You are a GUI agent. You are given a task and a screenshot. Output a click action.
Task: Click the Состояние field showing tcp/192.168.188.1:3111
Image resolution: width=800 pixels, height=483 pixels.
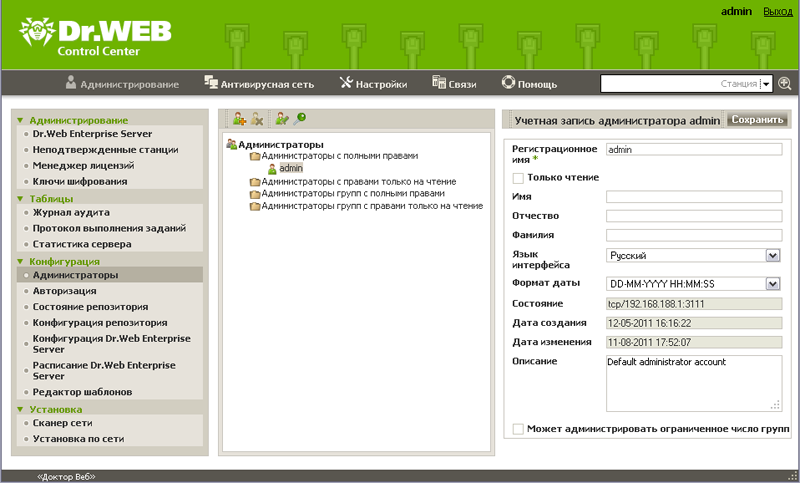(x=694, y=304)
